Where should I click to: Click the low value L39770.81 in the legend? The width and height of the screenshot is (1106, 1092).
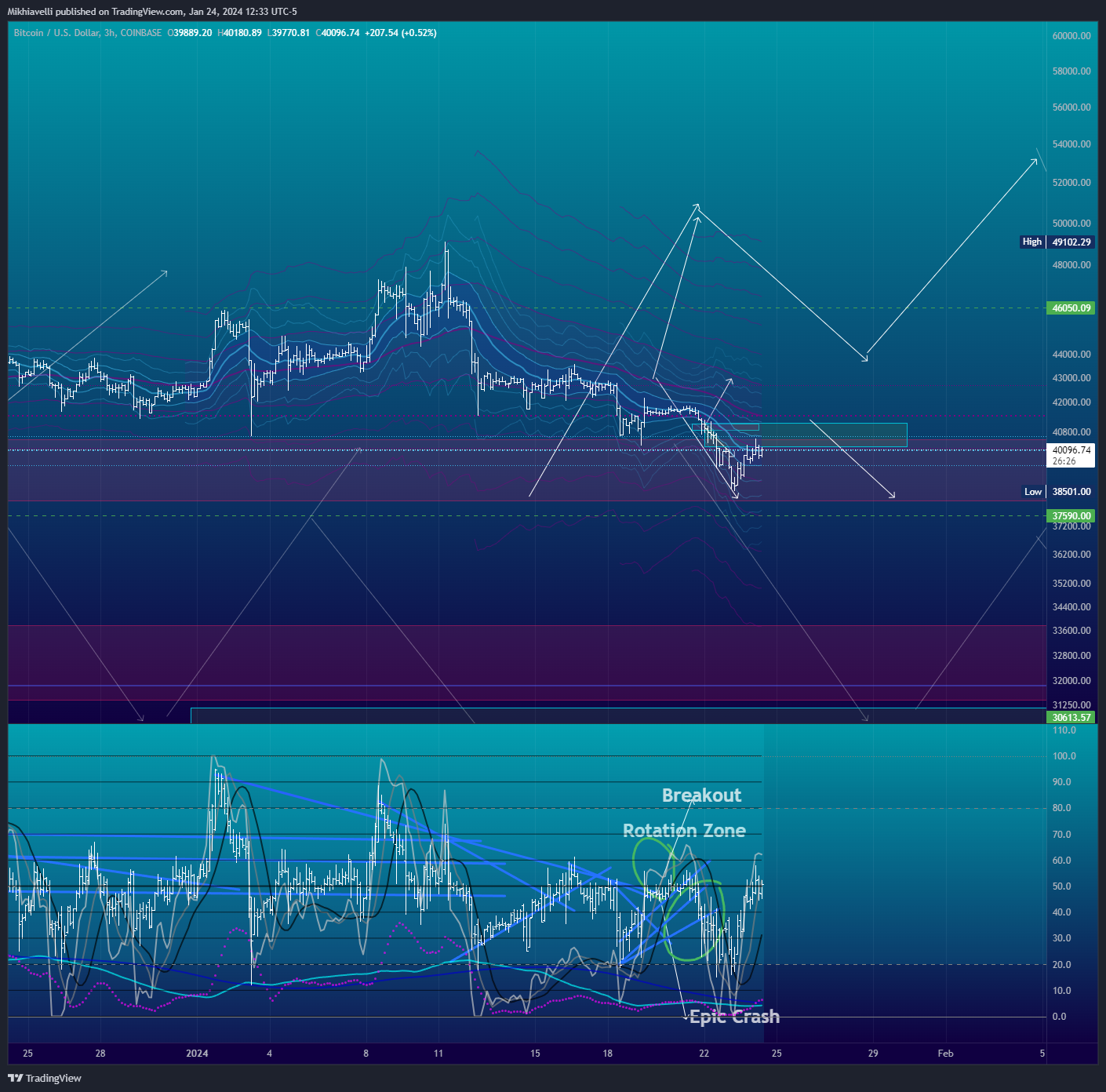click(x=289, y=33)
